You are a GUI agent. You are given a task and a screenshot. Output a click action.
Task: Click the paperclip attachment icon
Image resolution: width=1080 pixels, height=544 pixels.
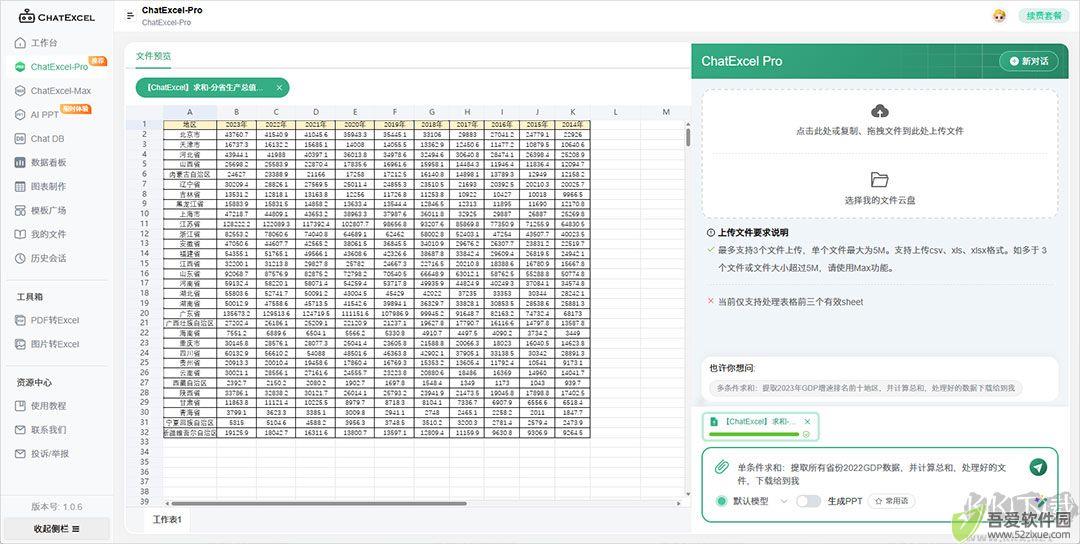[x=721, y=468]
